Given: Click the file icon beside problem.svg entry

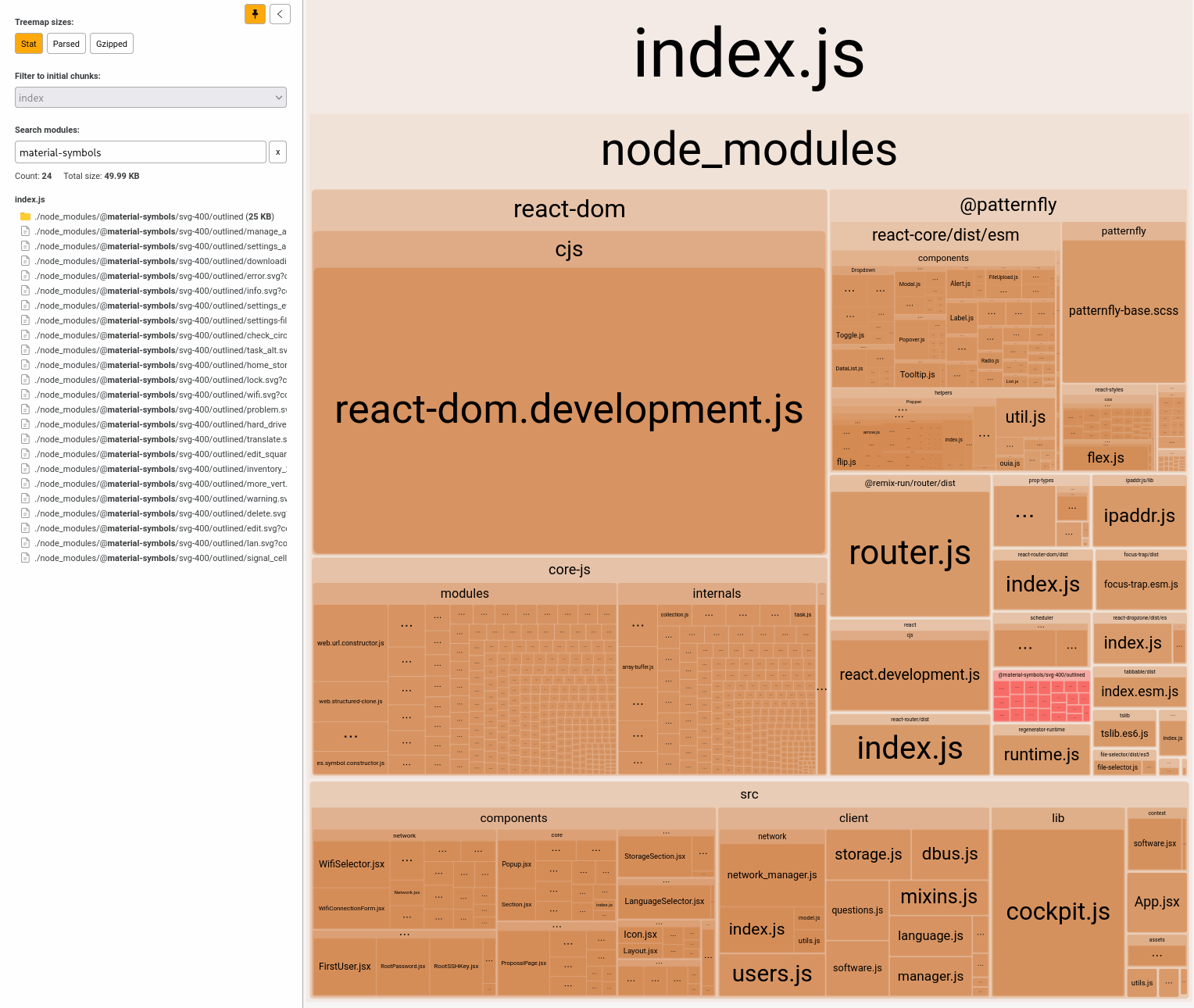Looking at the screenshot, I should point(25,409).
